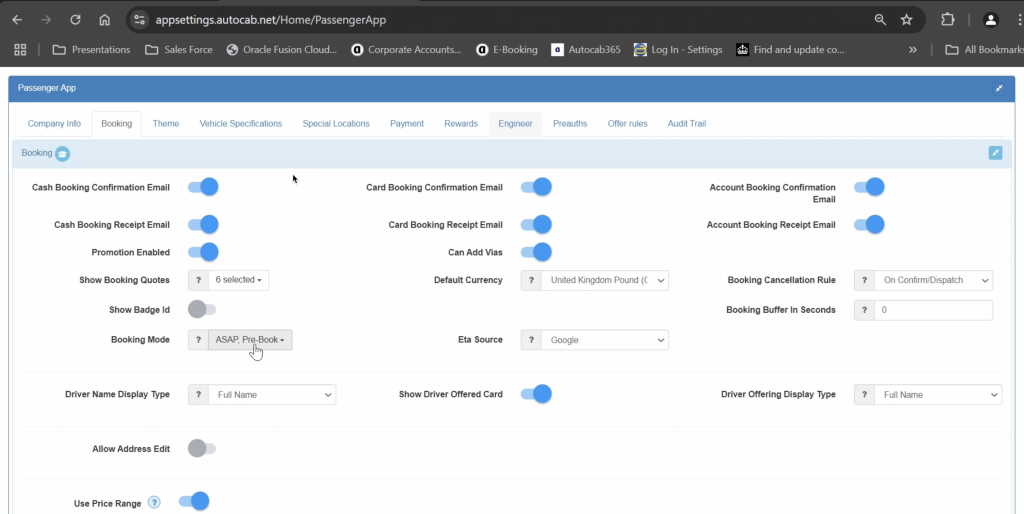Open the Driver Offering Display Type dropdown
Image resolution: width=1024 pixels, height=514 pixels.
coord(938,394)
